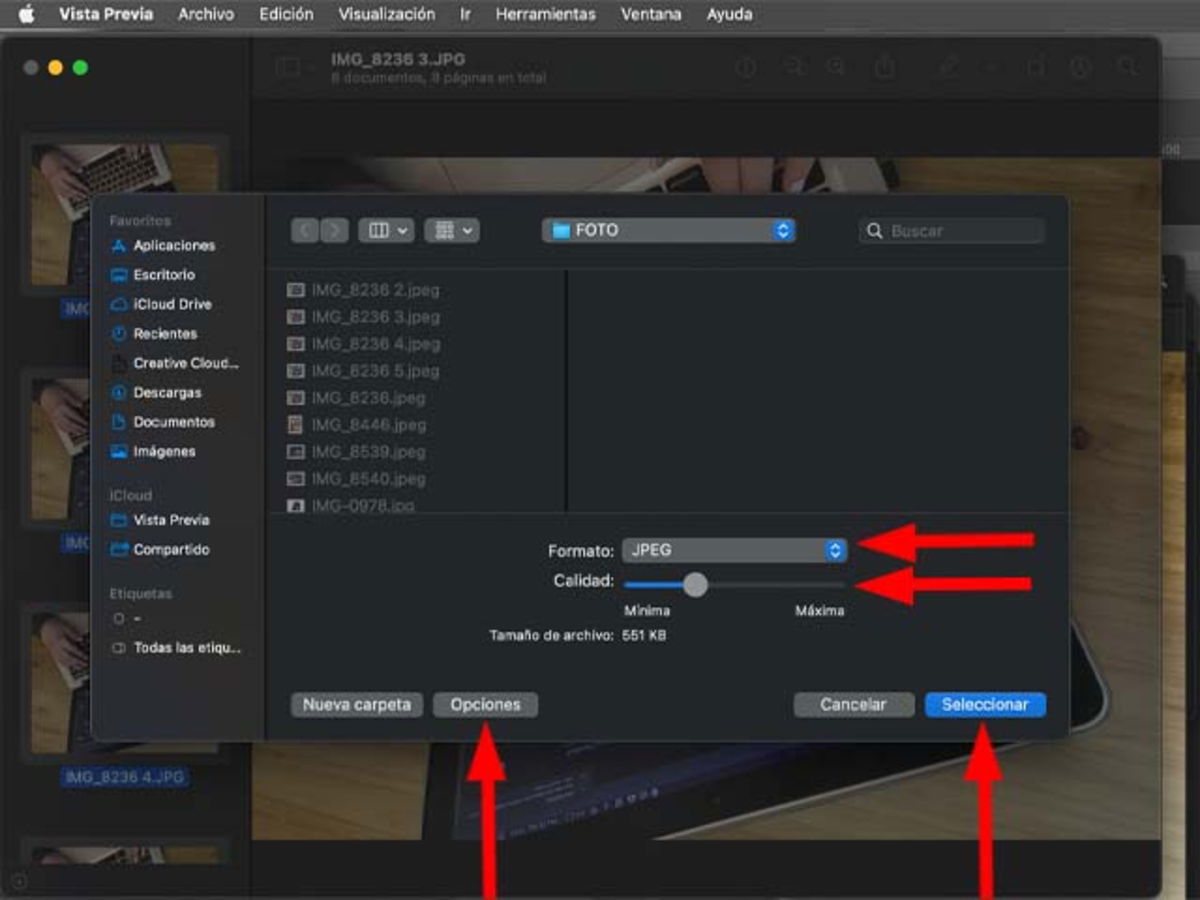Image resolution: width=1200 pixels, height=900 pixels.
Task: Open the Apple menu
Action: pos(26,14)
